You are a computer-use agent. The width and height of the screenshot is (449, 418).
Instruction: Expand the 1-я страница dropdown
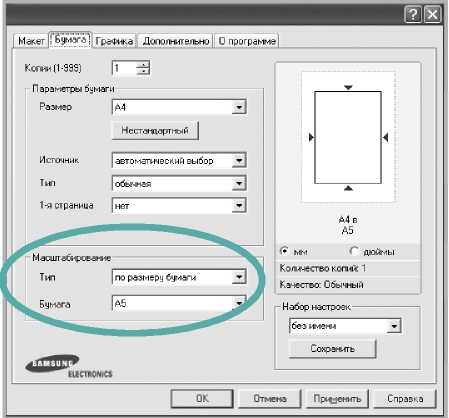(x=179, y=206)
